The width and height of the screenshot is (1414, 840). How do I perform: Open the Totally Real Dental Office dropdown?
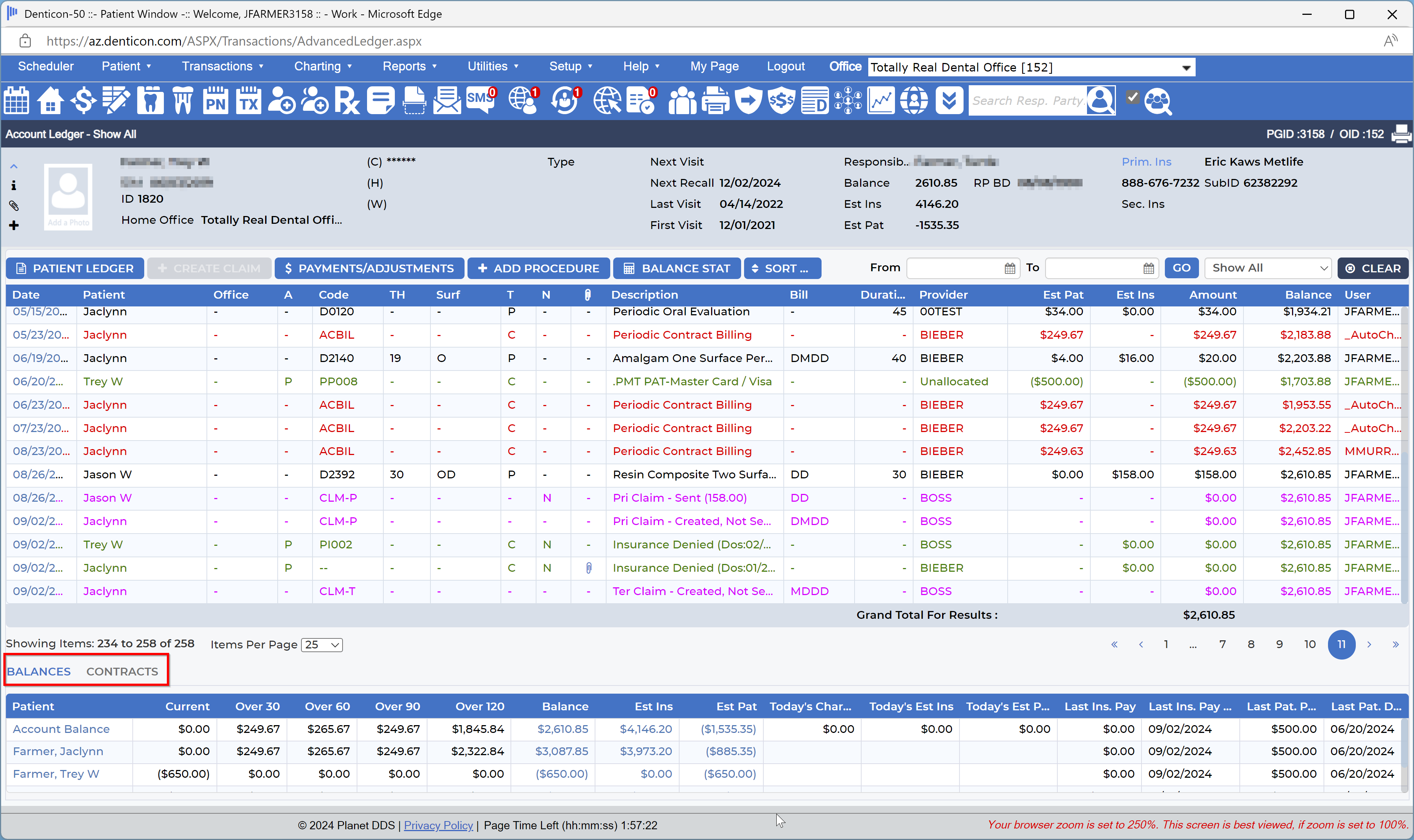tap(1185, 67)
